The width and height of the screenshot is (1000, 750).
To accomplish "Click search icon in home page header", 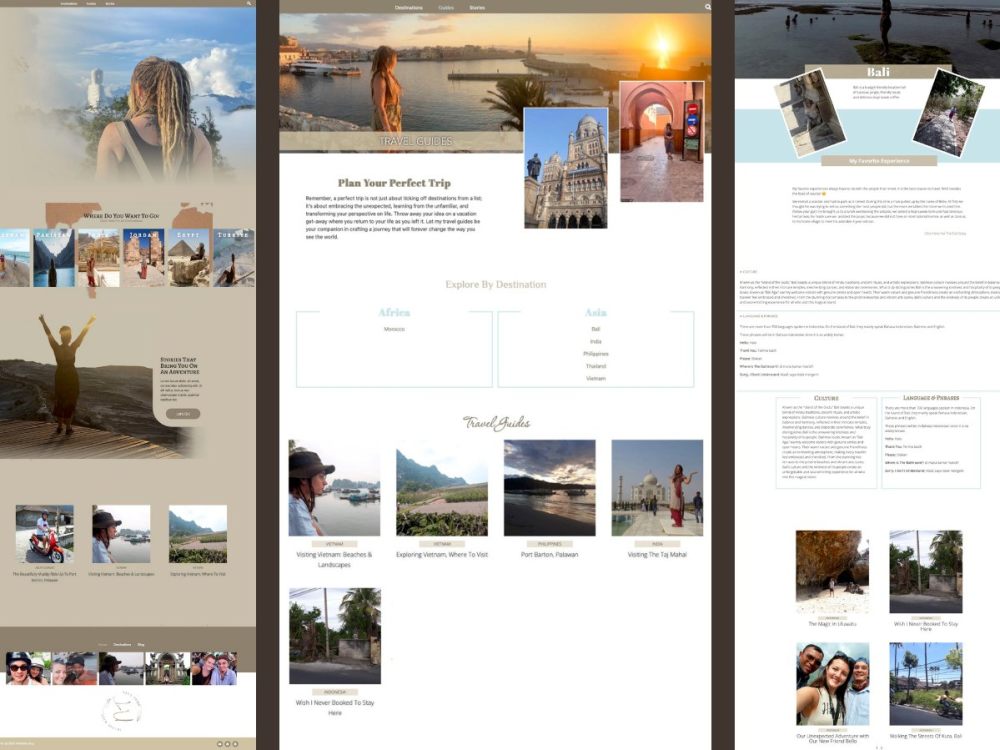I will 249,3.
